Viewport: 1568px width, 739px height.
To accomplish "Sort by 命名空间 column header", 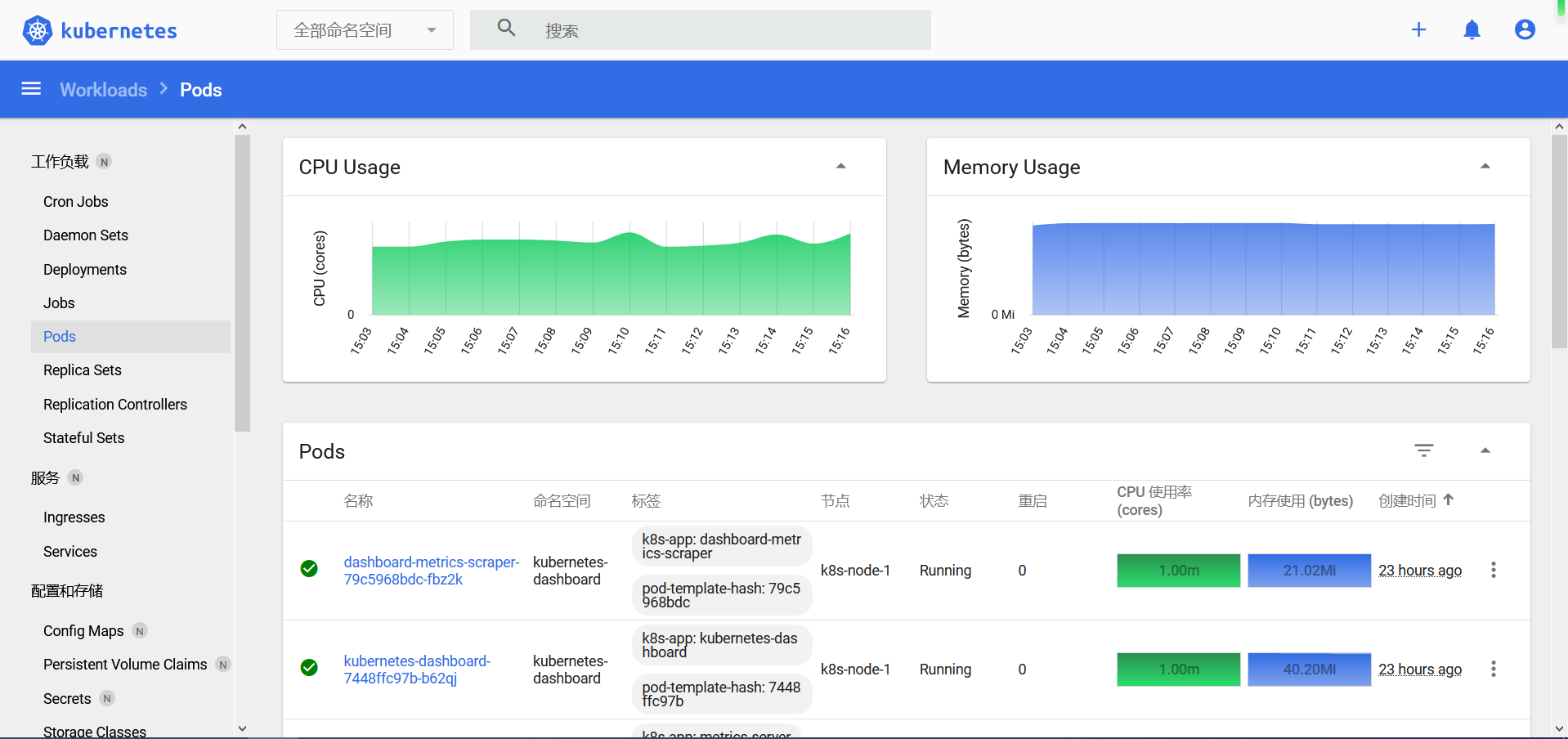I will tap(562, 501).
